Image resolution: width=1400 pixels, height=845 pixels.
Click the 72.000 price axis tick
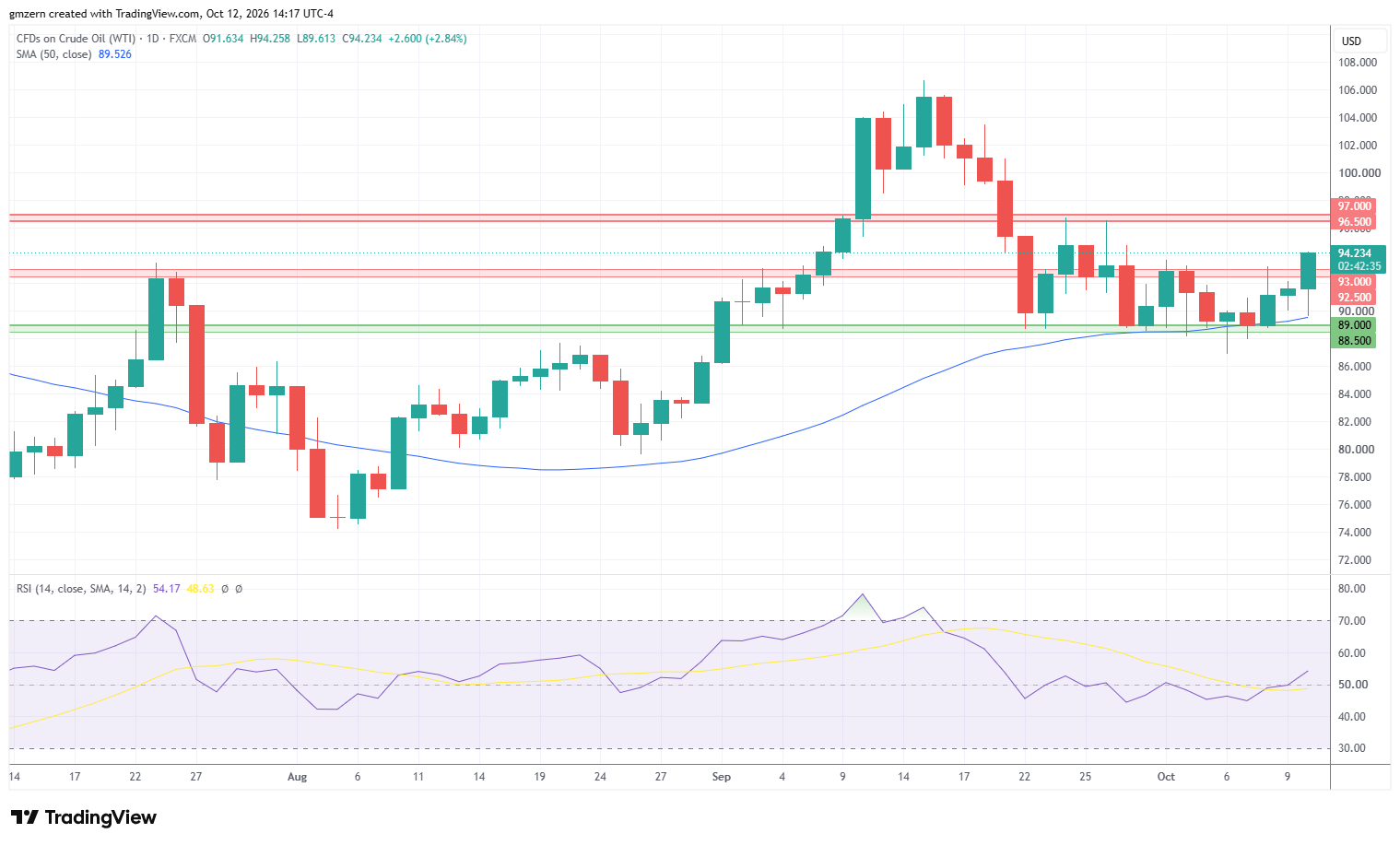pos(1355,560)
